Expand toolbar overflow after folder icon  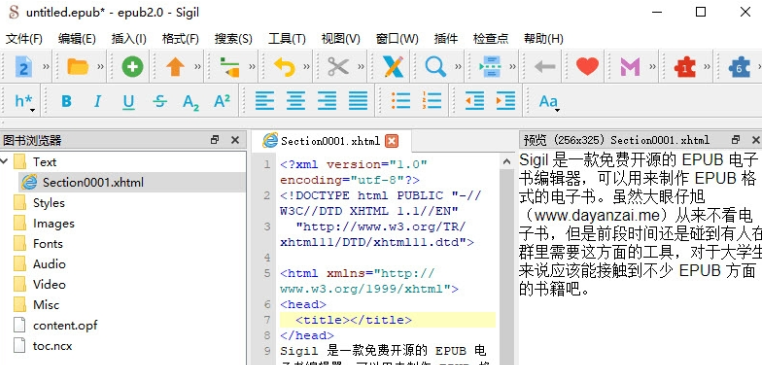coord(101,66)
